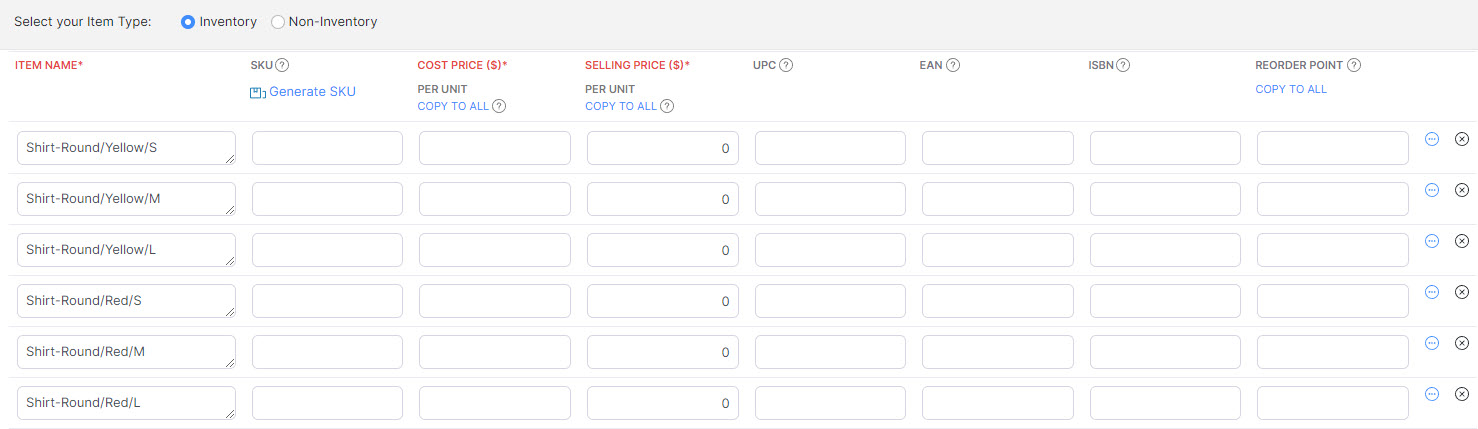
Task: Click the selling price field for Shirt-Round/Red/S
Action: tap(663, 301)
